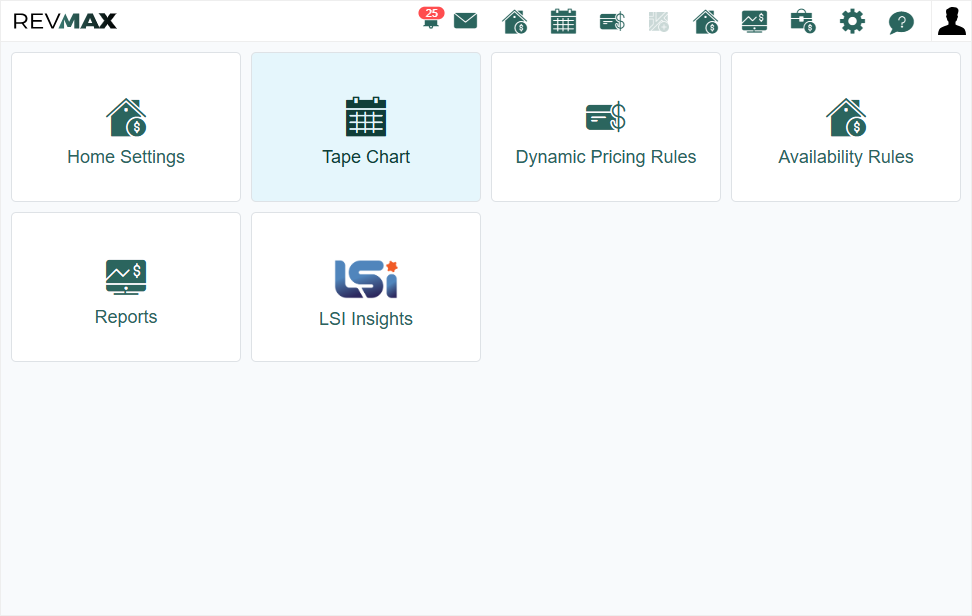The image size is (972, 616).
Task: Open the Availability Rules card
Action: [846, 127]
